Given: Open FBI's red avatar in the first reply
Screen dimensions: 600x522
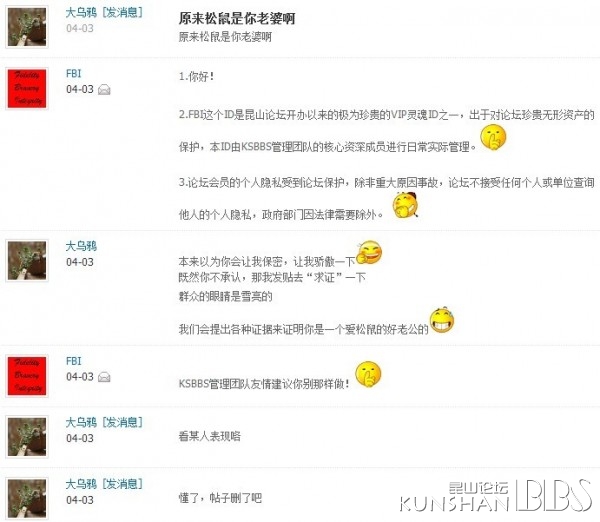Looking at the screenshot, I should pos(27,89).
